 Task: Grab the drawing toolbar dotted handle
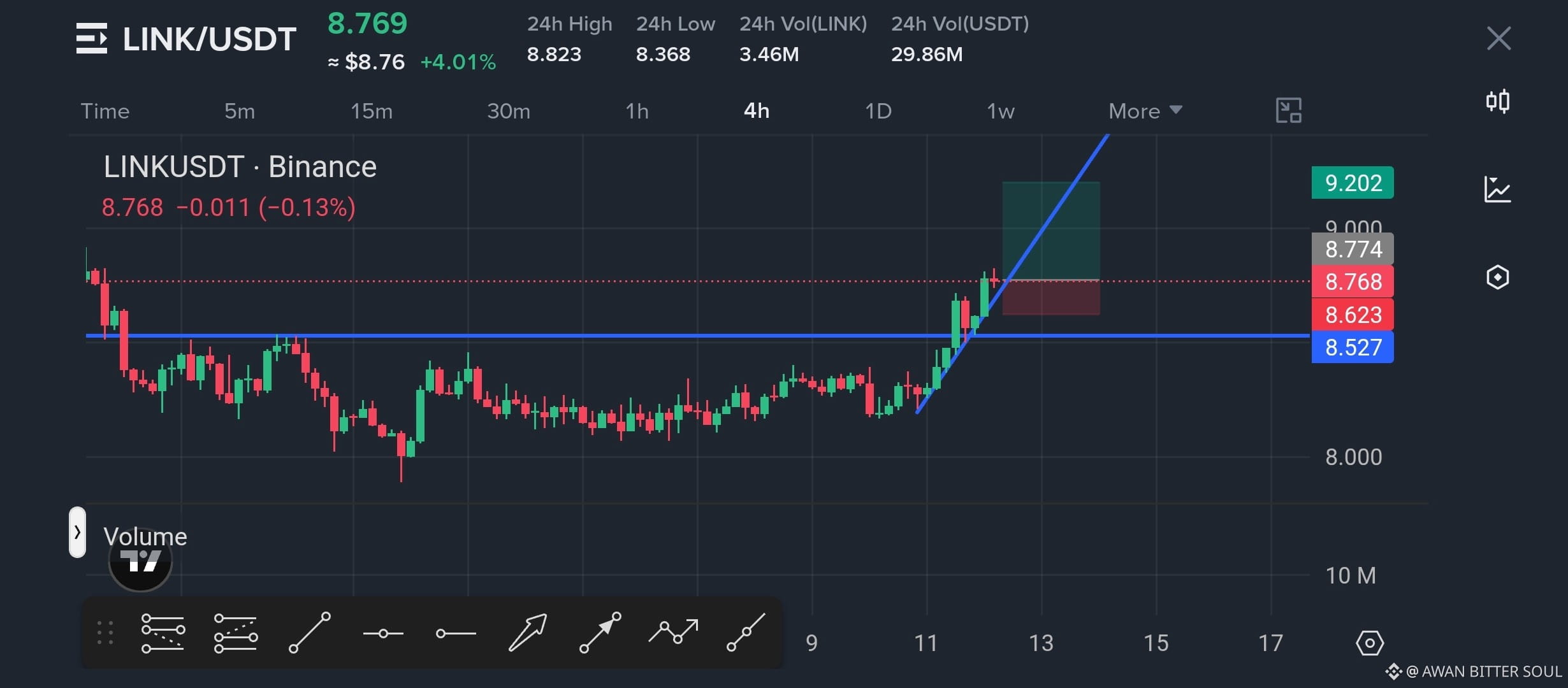(105, 633)
